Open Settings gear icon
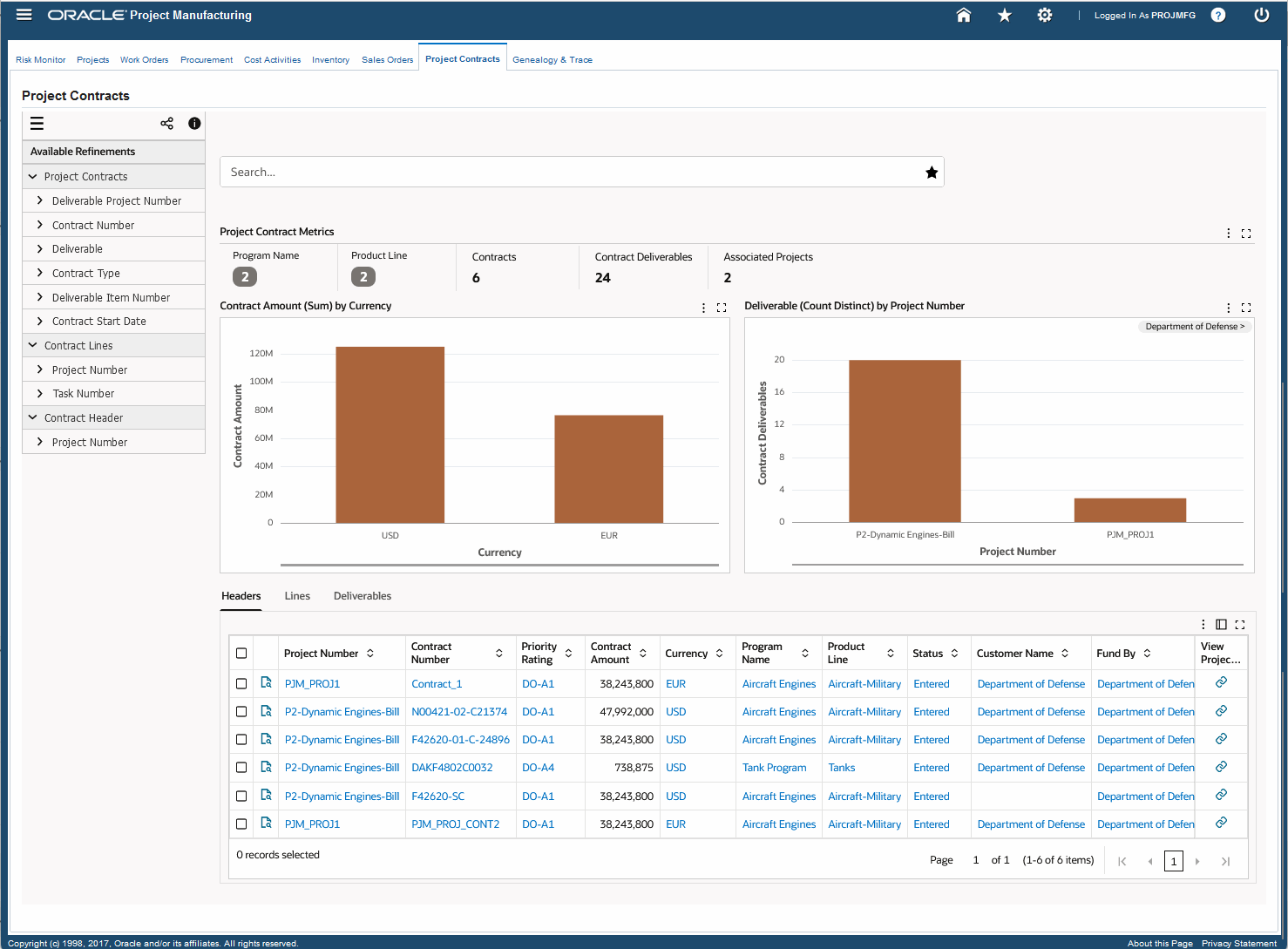The image size is (1288, 949). [1044, 15]
